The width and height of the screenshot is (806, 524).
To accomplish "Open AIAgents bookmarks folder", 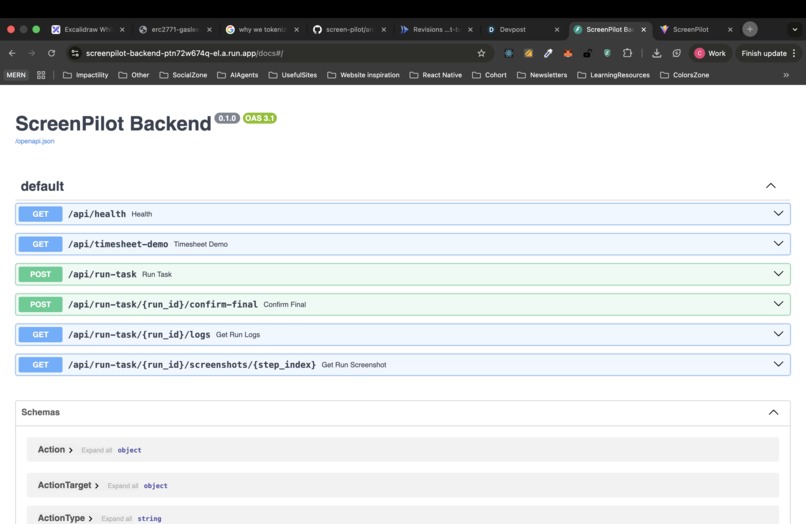I will [x=238, y=75].
